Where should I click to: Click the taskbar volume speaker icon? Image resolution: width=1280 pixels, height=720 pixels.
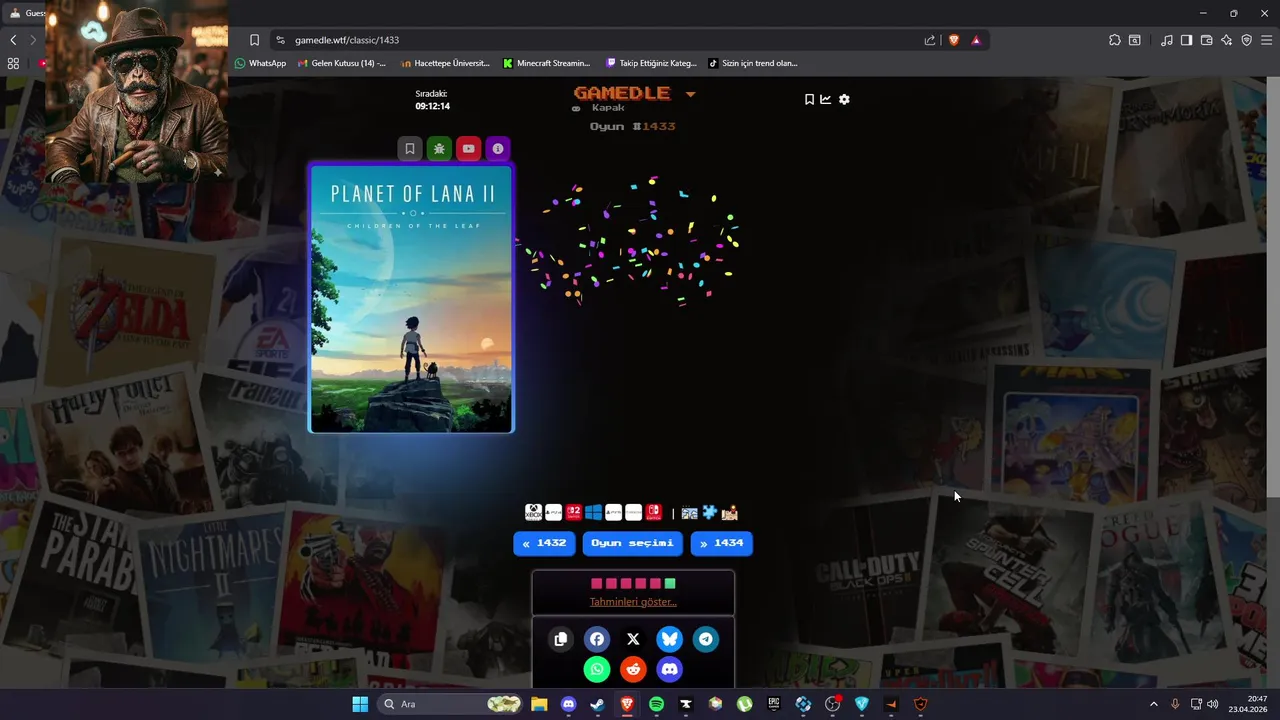pyautogui.click(x=1212, y=704)
